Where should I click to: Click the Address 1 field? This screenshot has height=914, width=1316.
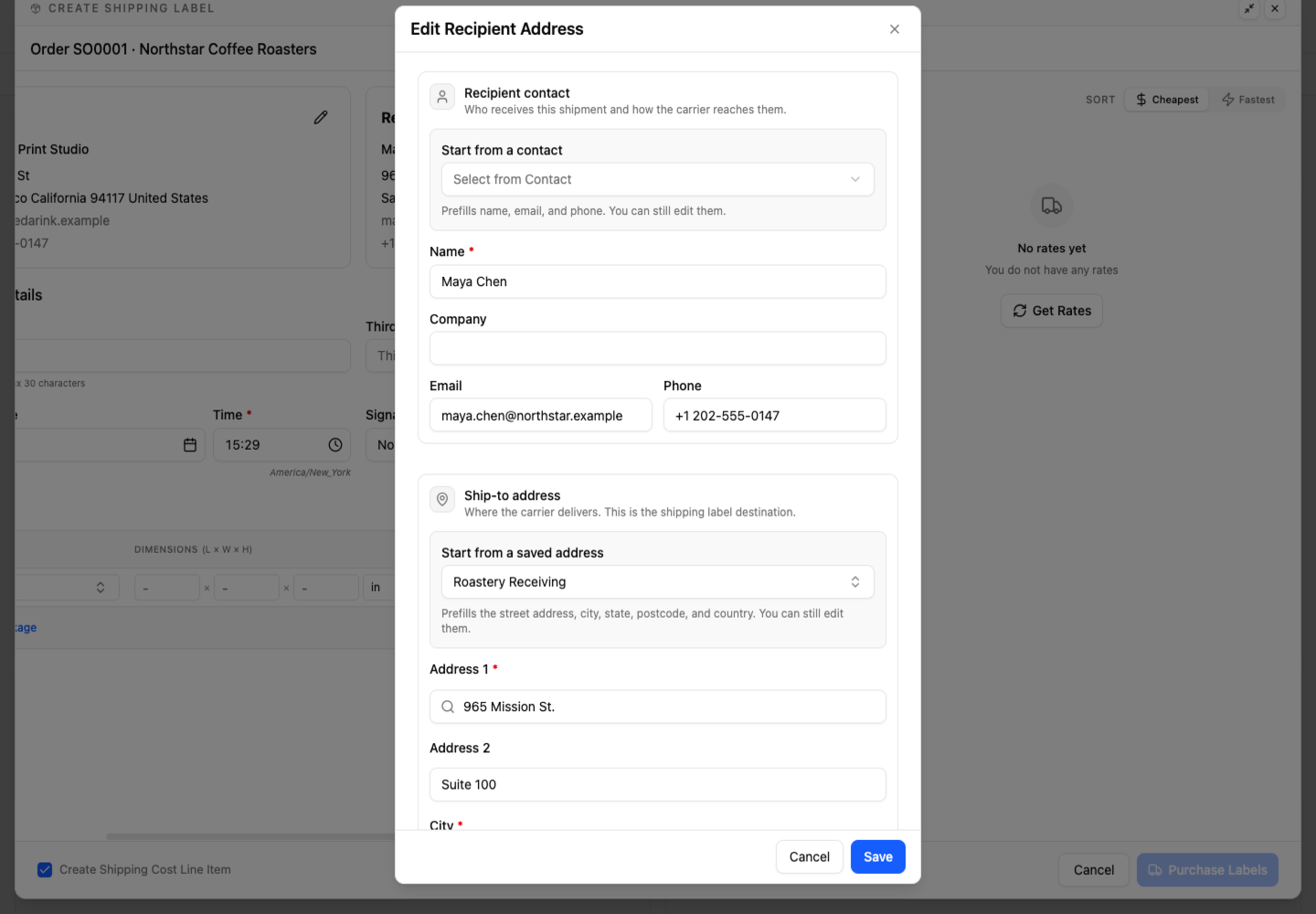[x=658, y=707]
